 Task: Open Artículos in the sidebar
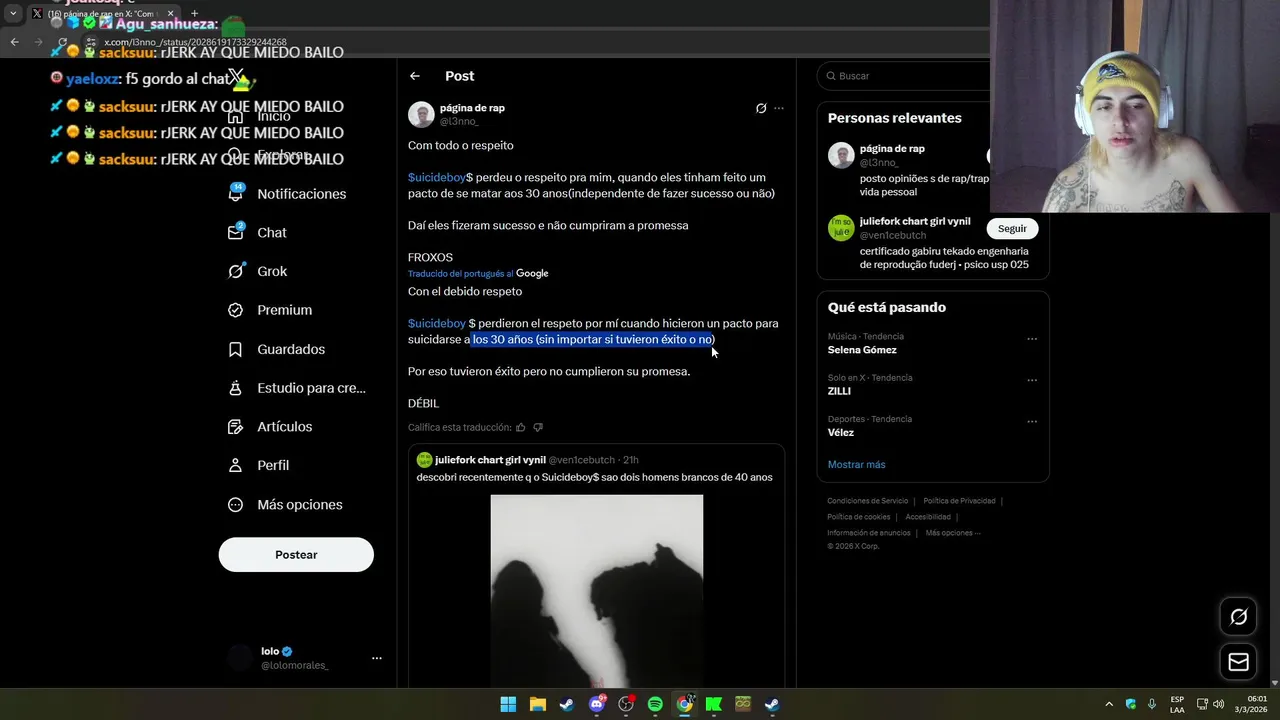(270, 427)
